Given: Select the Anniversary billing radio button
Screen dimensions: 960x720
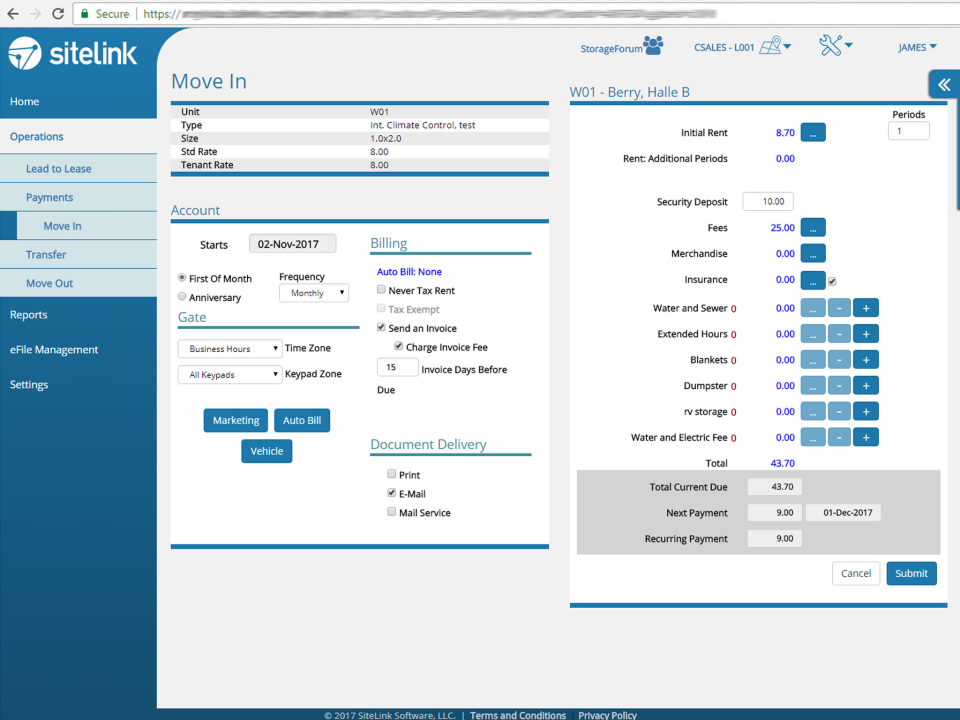Looking at the screenshot, I should (181, 295).
